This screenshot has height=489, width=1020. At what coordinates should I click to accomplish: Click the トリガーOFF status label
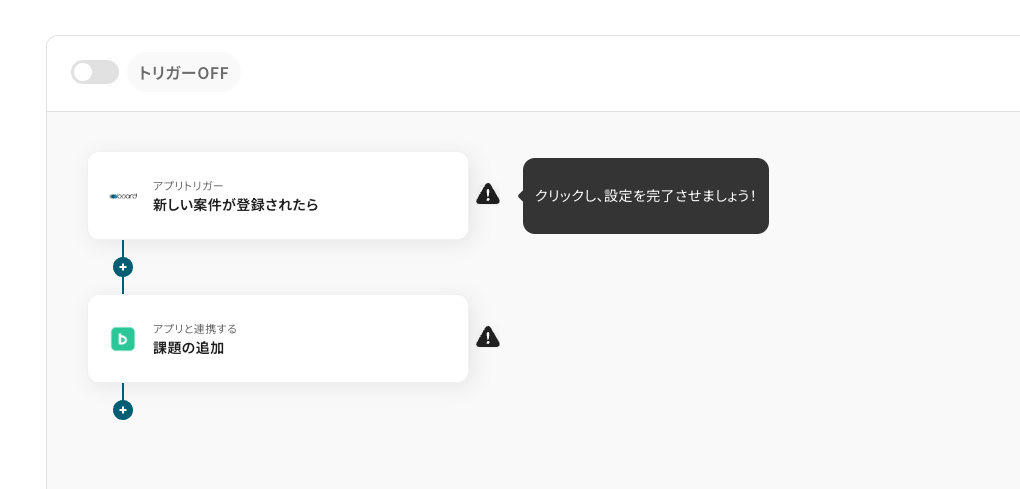[184, 73]
